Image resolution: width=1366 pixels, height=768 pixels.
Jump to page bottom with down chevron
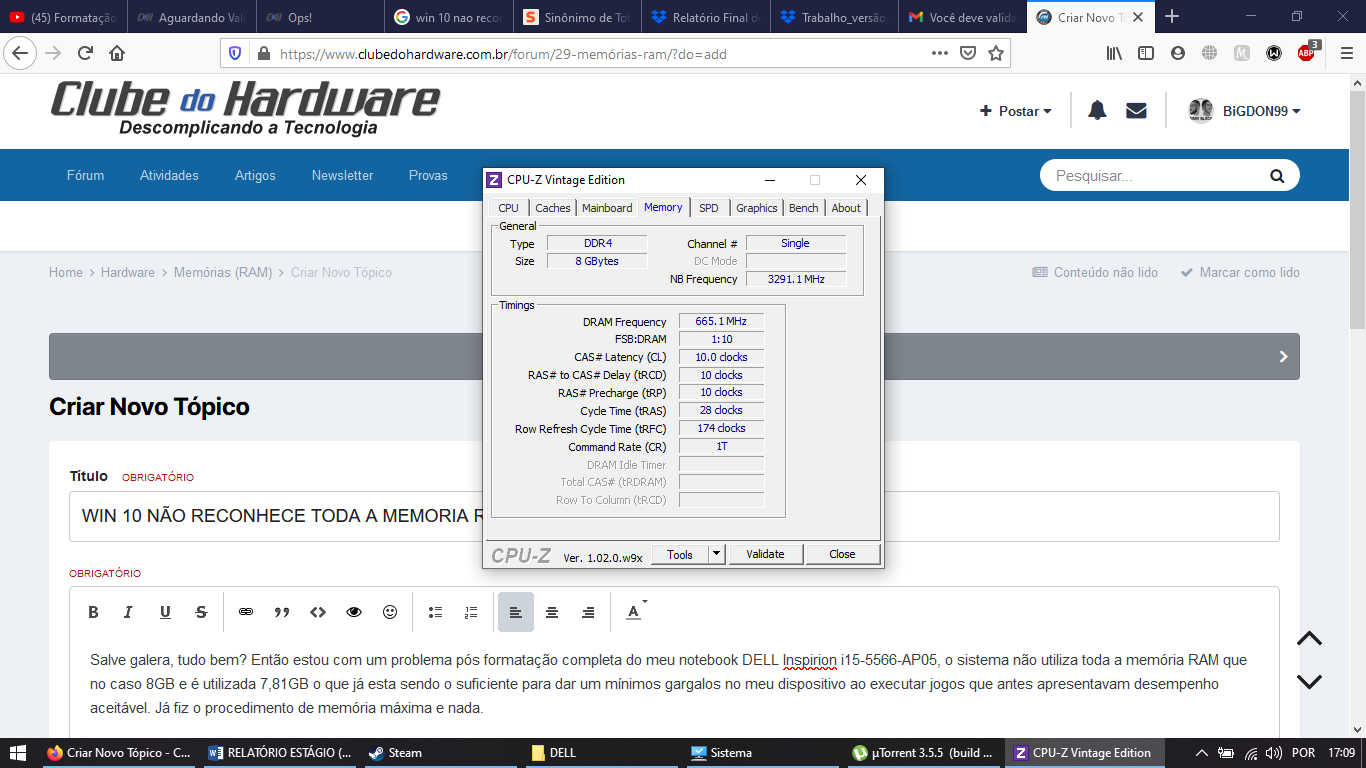click(x=1309, y=682)
